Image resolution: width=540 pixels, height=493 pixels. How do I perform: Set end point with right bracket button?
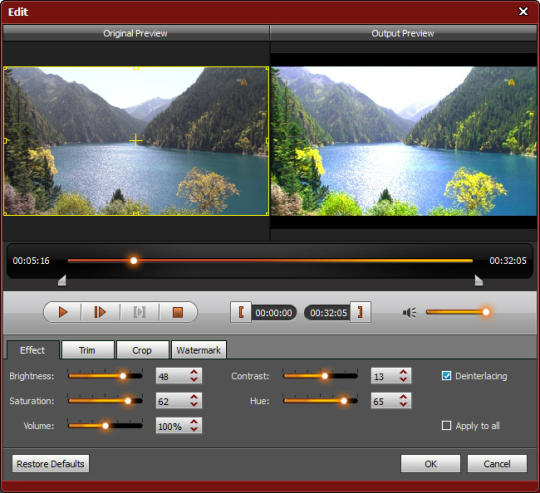point(360,312)
